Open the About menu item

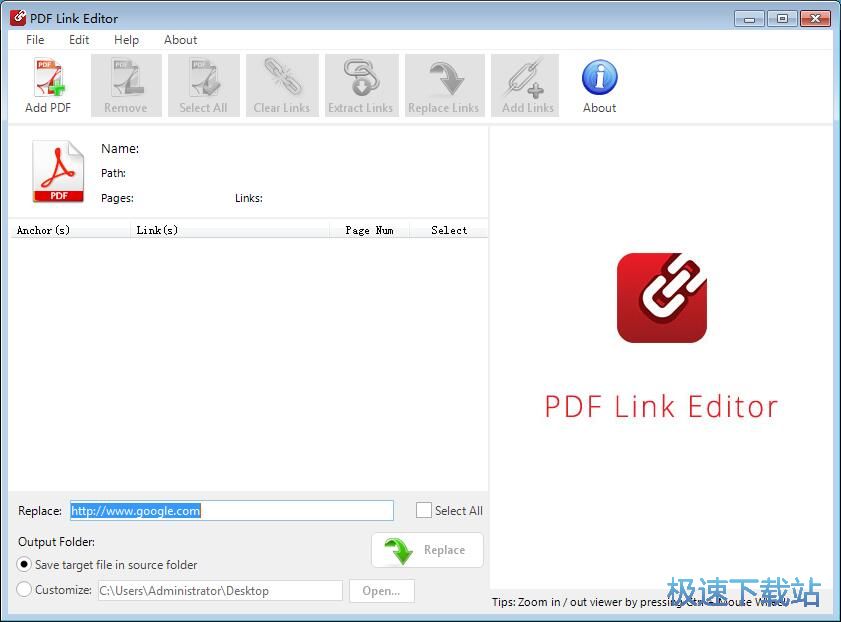point(180,40)
